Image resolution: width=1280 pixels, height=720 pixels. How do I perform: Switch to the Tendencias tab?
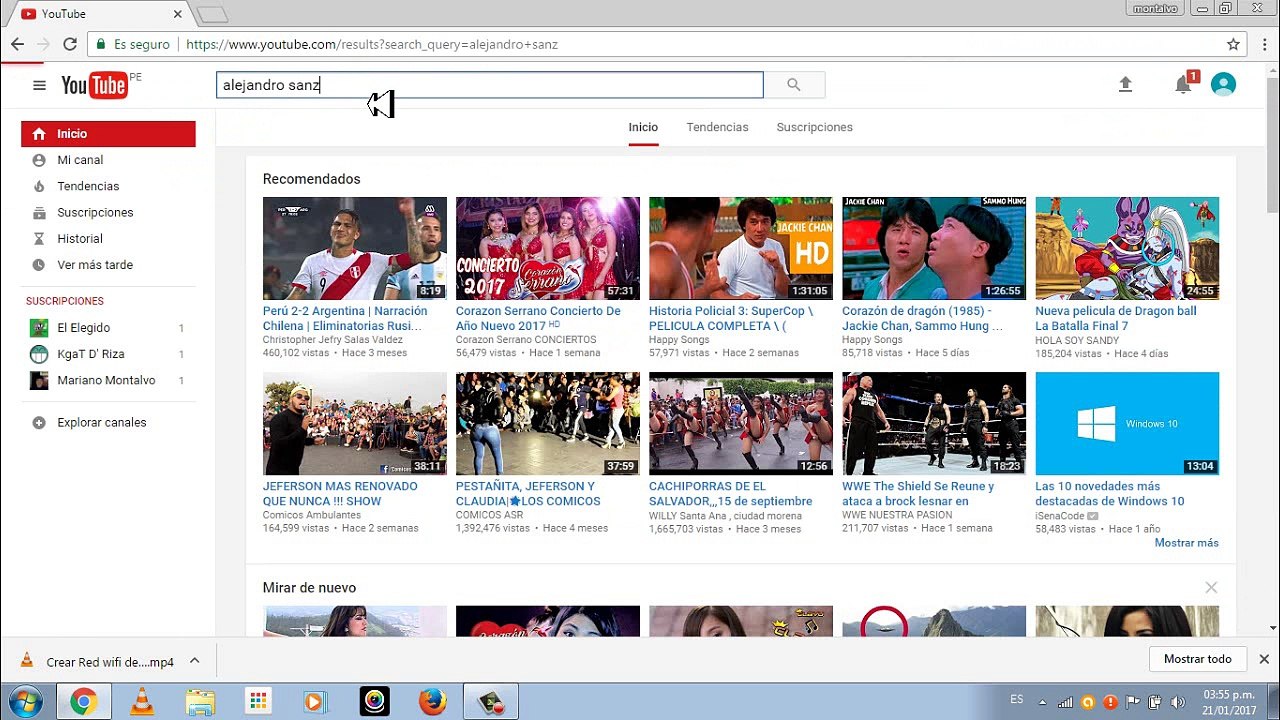coord(717,127)
